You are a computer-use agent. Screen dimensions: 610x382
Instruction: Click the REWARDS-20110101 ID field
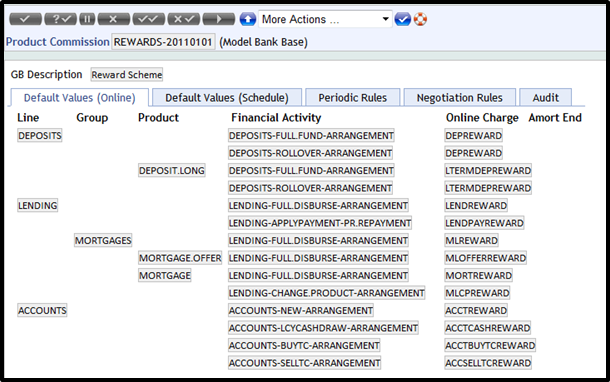pos(163,42)
